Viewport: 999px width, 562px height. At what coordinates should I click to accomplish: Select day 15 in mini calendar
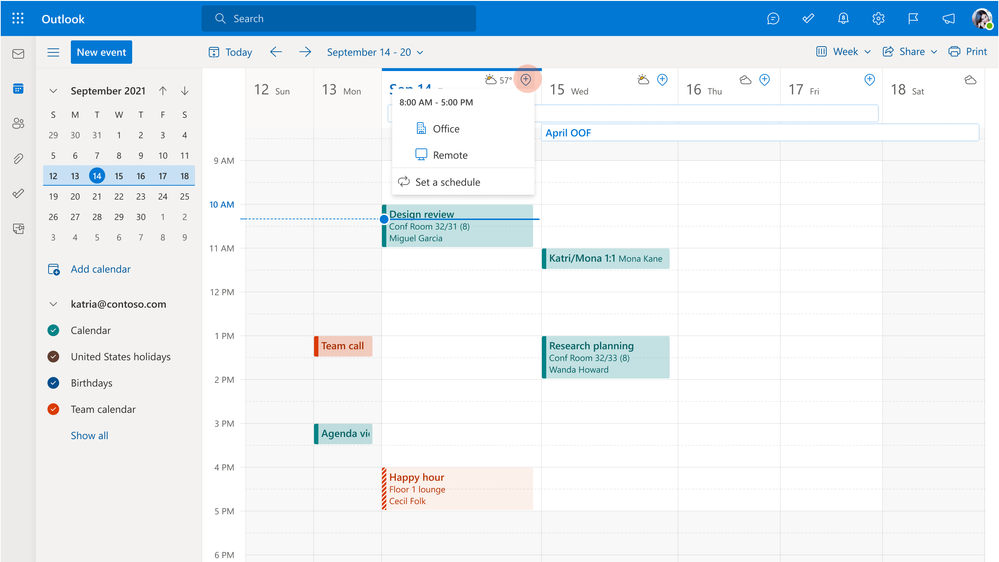[119, 176]
